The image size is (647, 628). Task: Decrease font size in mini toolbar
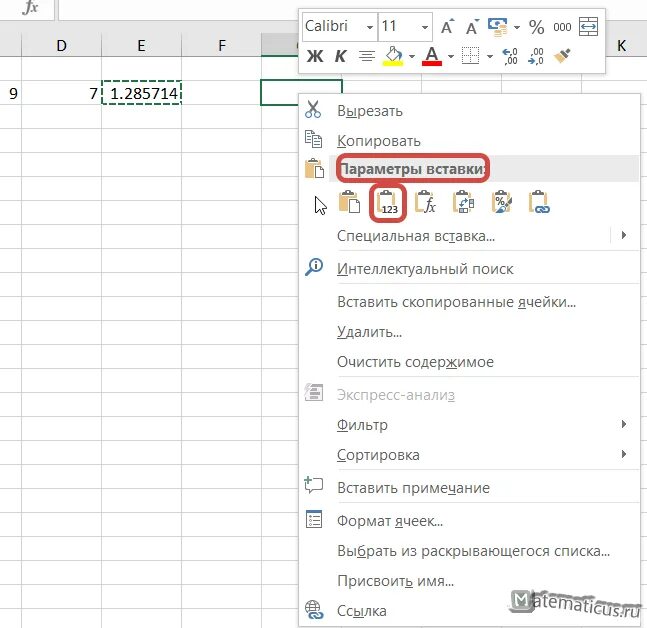pos(472,27)
